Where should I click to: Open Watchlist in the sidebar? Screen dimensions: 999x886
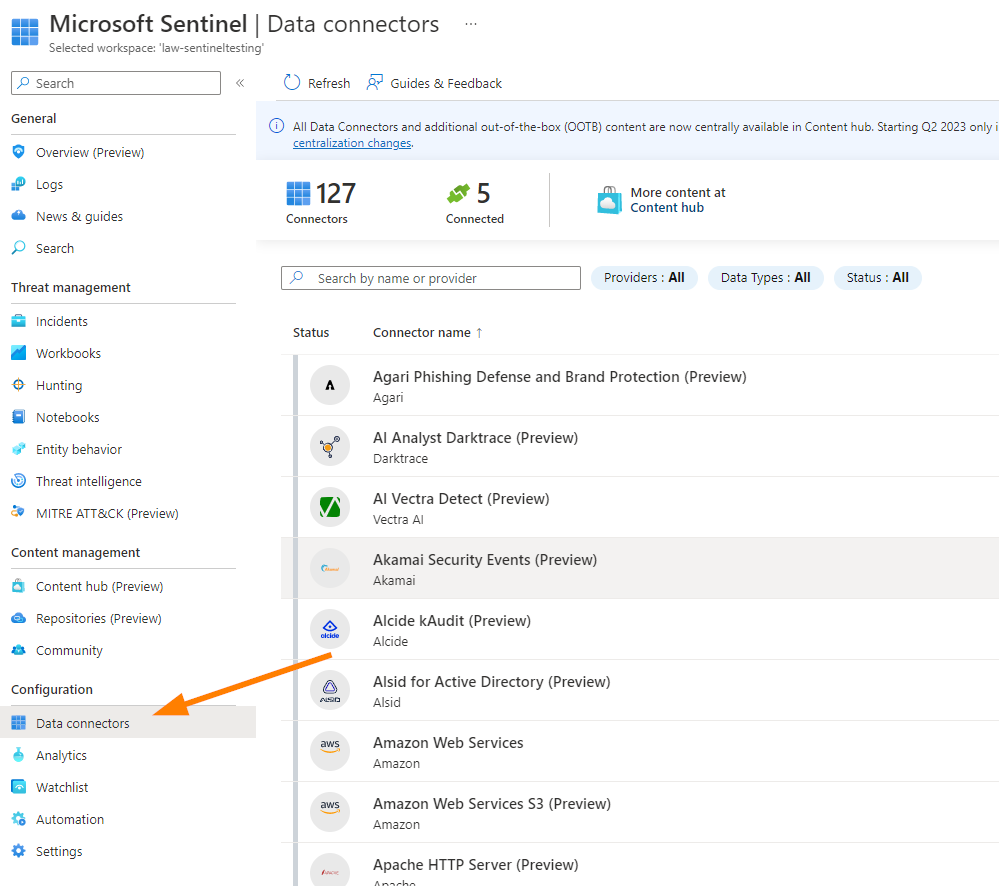[x=62, y=787]
